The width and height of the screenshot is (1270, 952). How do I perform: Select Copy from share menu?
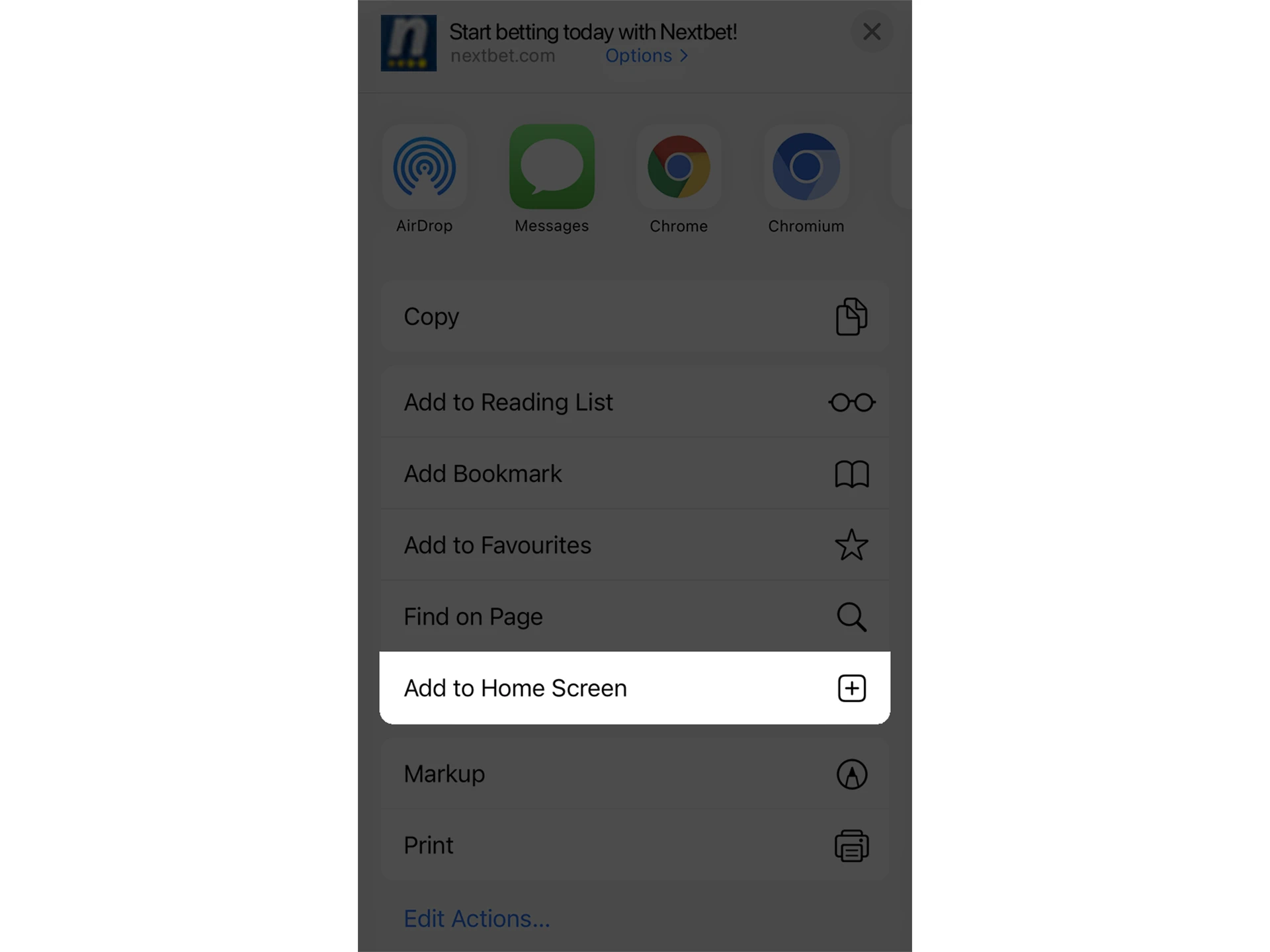635,316
